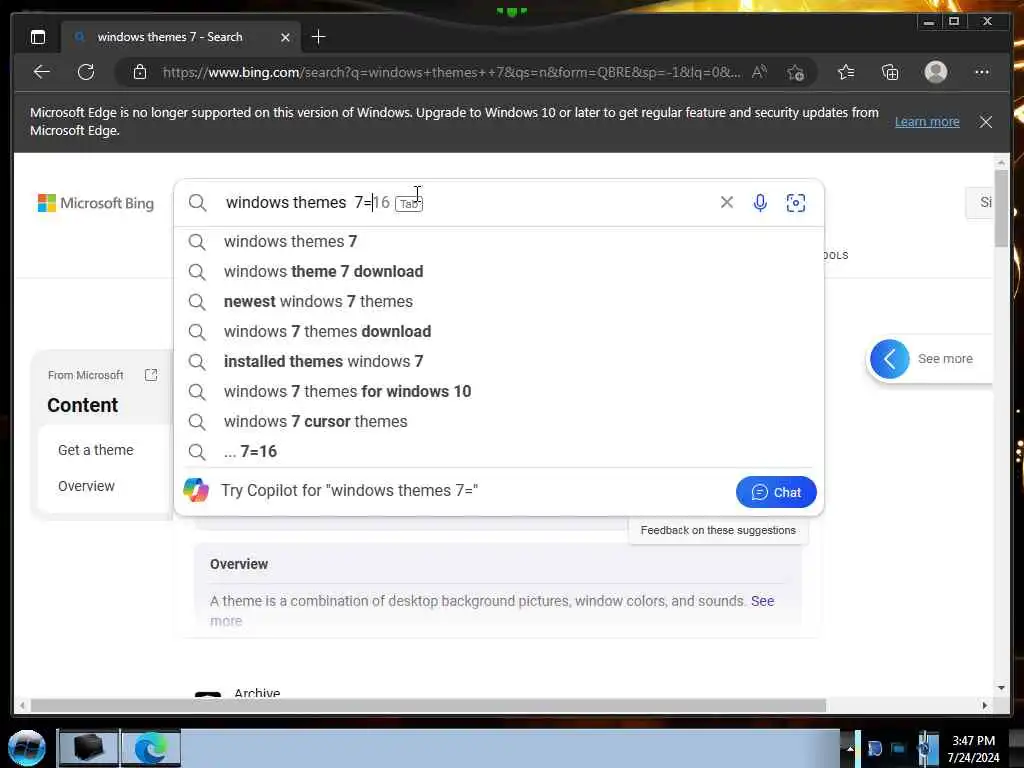Click the Learn more link
The width and height of the screenshot is (1024, 768).
click(927, 121)
